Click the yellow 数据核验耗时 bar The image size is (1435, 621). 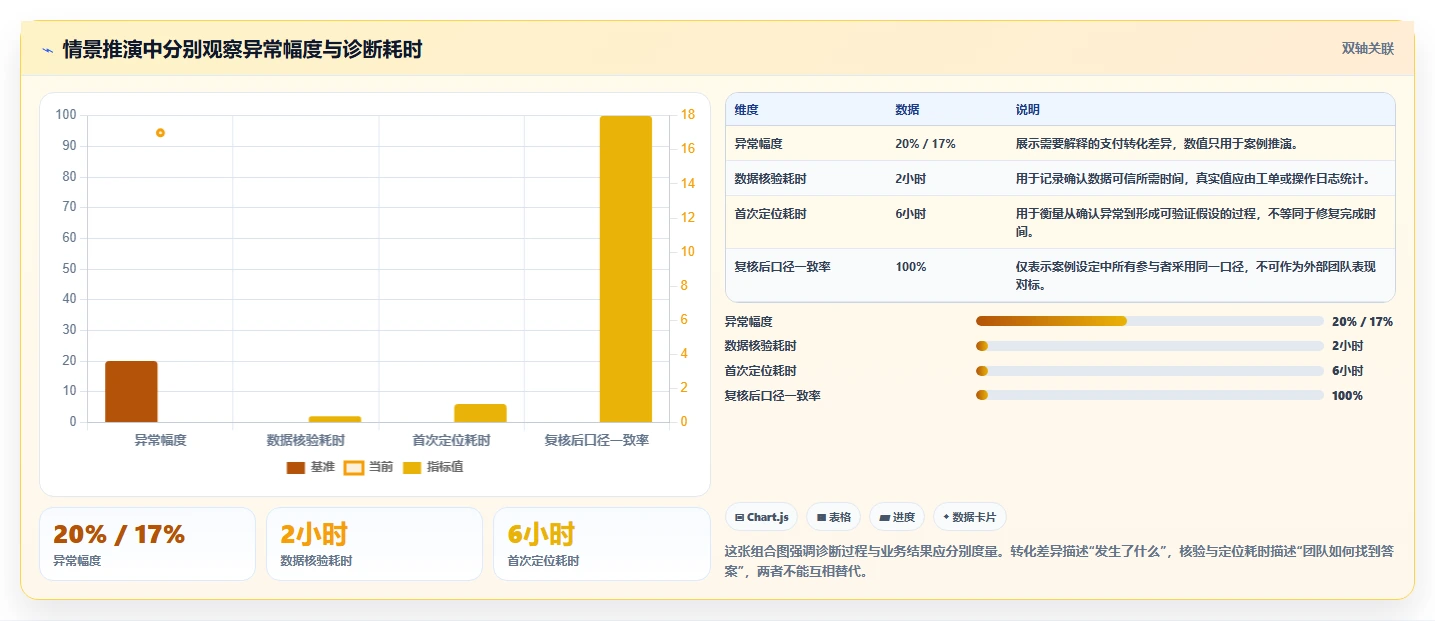[x=334, y=419]
